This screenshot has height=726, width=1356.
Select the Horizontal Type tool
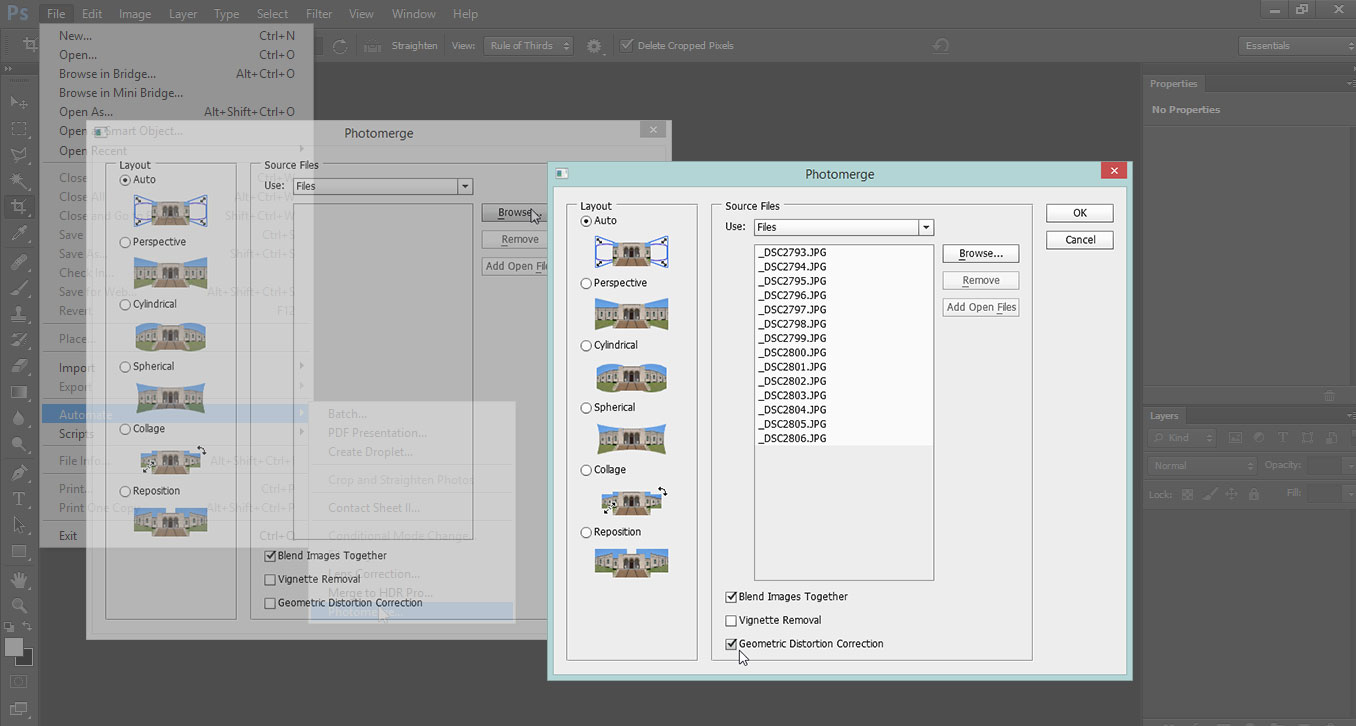tap(19, 498)
